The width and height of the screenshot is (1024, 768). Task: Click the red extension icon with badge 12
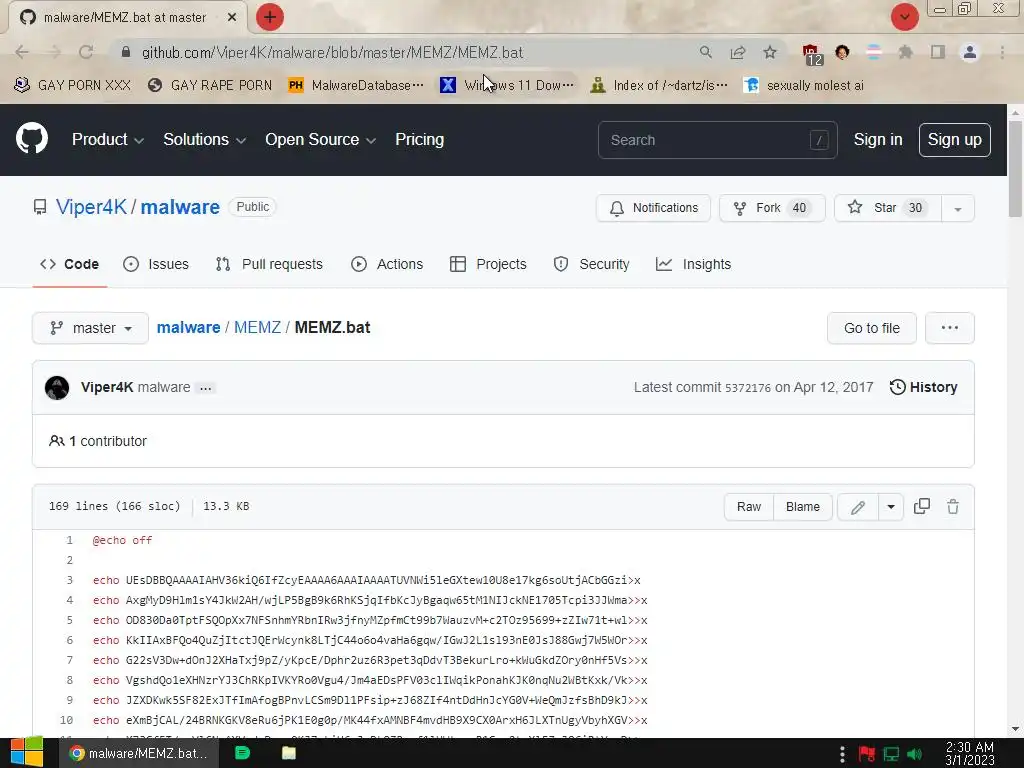pos(811,54)
